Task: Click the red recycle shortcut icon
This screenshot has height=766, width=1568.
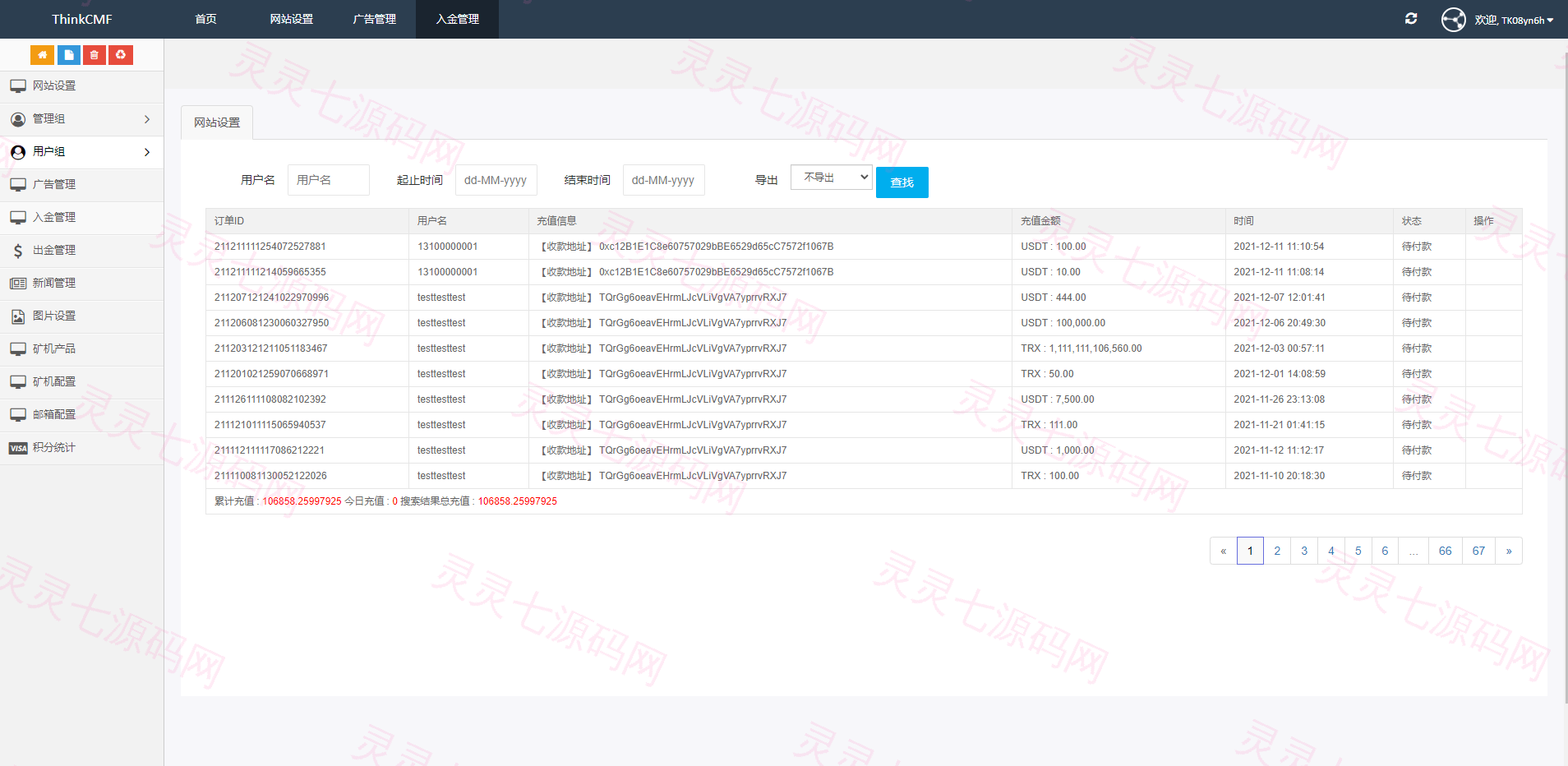Action: coord(121,55)
